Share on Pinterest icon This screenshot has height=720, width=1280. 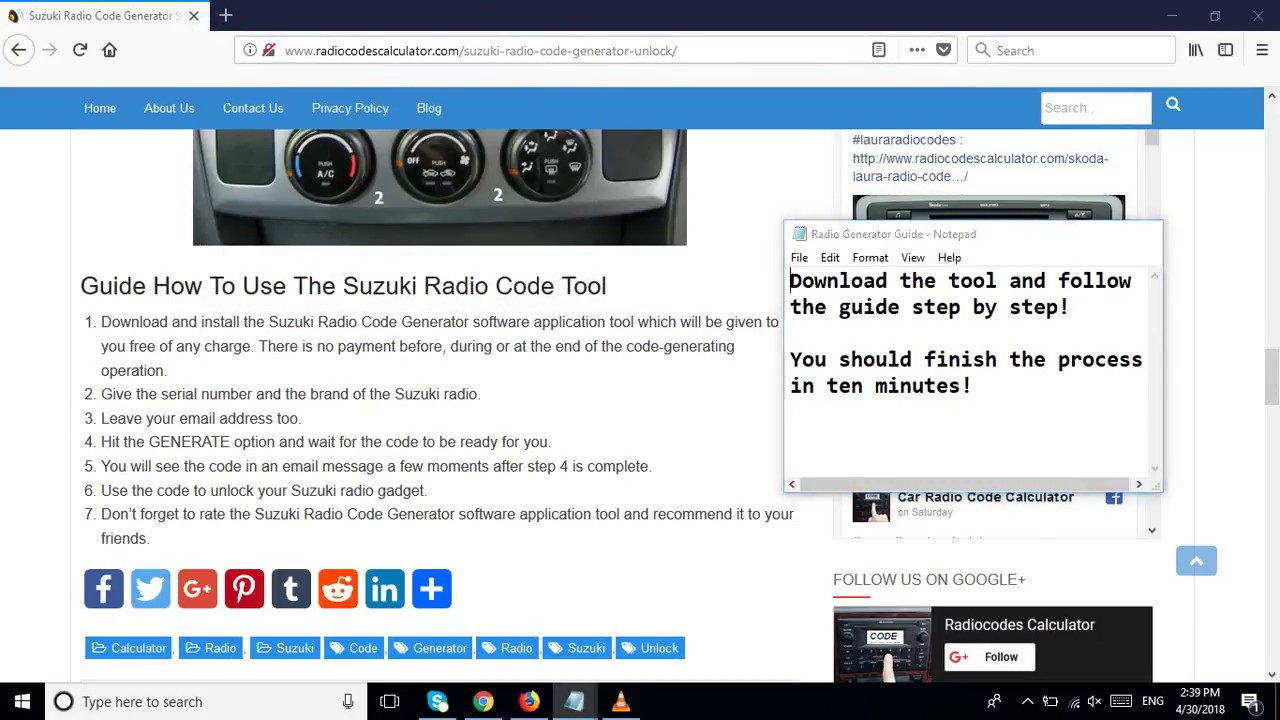click(244, 589)
